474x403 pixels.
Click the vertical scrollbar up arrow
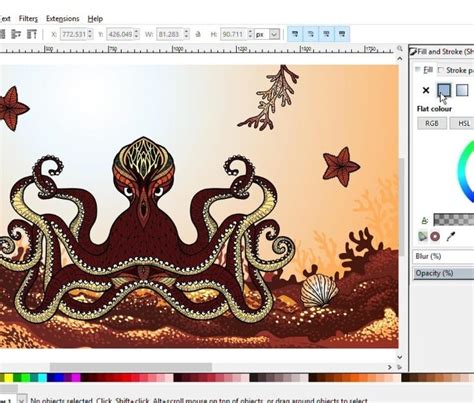pos(400,59)
